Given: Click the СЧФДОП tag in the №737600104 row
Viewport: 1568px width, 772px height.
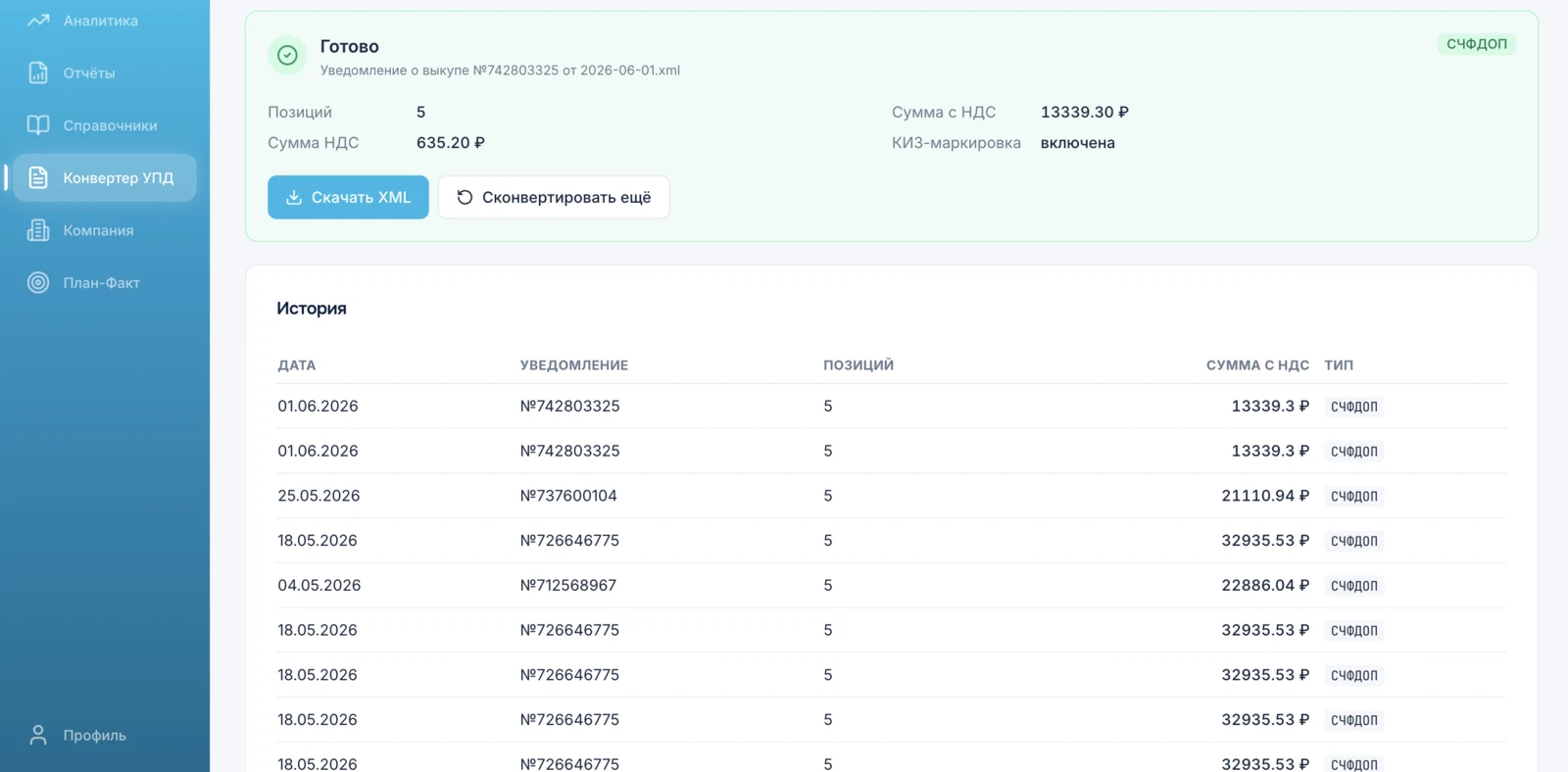Looking at the screenshot, I should [1354, 497].
